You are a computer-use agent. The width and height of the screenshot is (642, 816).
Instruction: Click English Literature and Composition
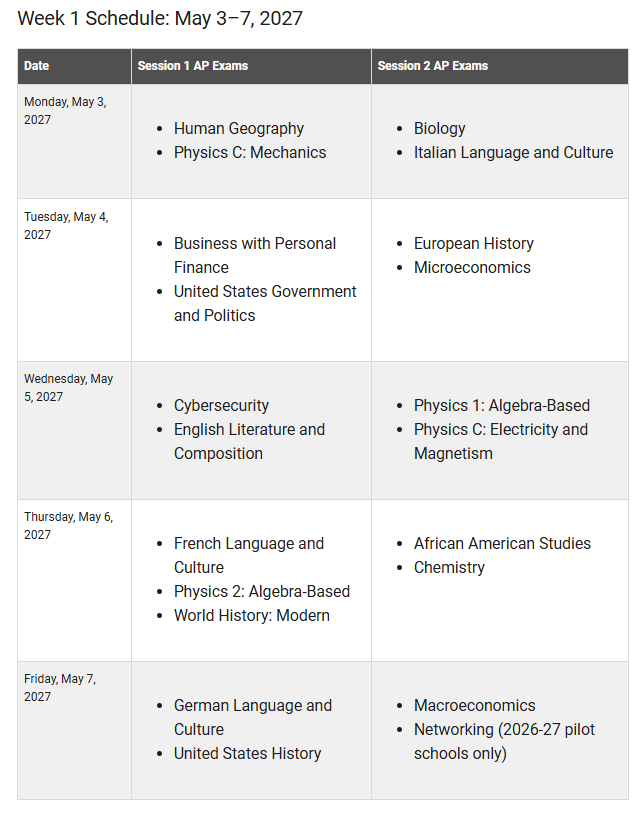pyautogui.click(x=249, y=441)
